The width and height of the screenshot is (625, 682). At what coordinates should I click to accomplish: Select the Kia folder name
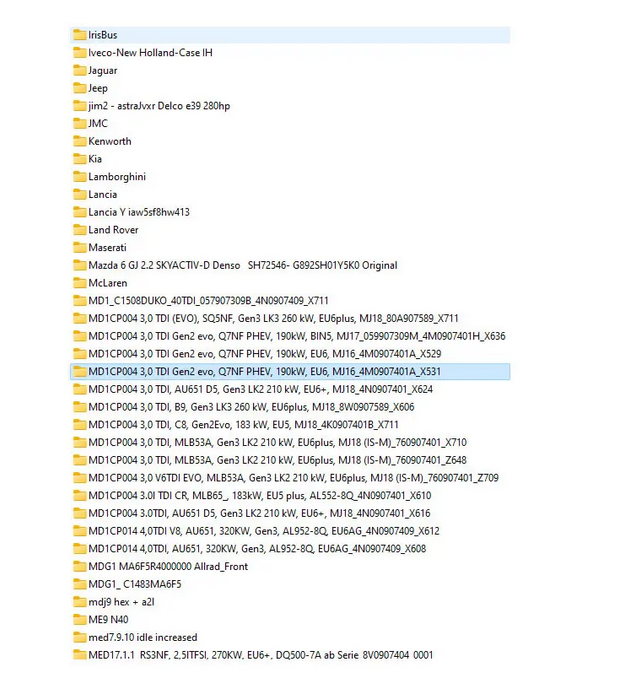(x=95, y=159)
